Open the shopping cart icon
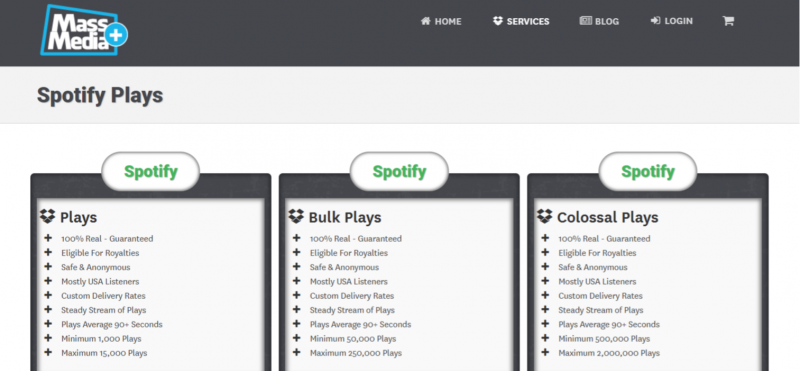Viewport: 800px width, 371px height. (728, 21)
